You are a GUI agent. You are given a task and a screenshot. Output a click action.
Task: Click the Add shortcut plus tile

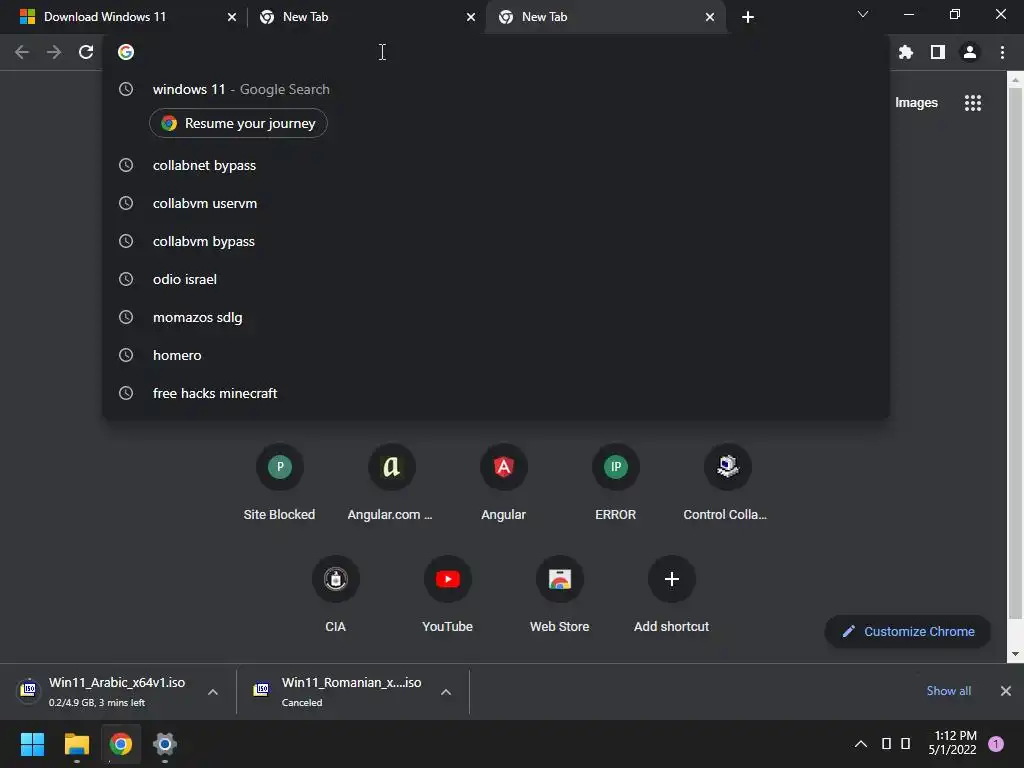(671, 594)
